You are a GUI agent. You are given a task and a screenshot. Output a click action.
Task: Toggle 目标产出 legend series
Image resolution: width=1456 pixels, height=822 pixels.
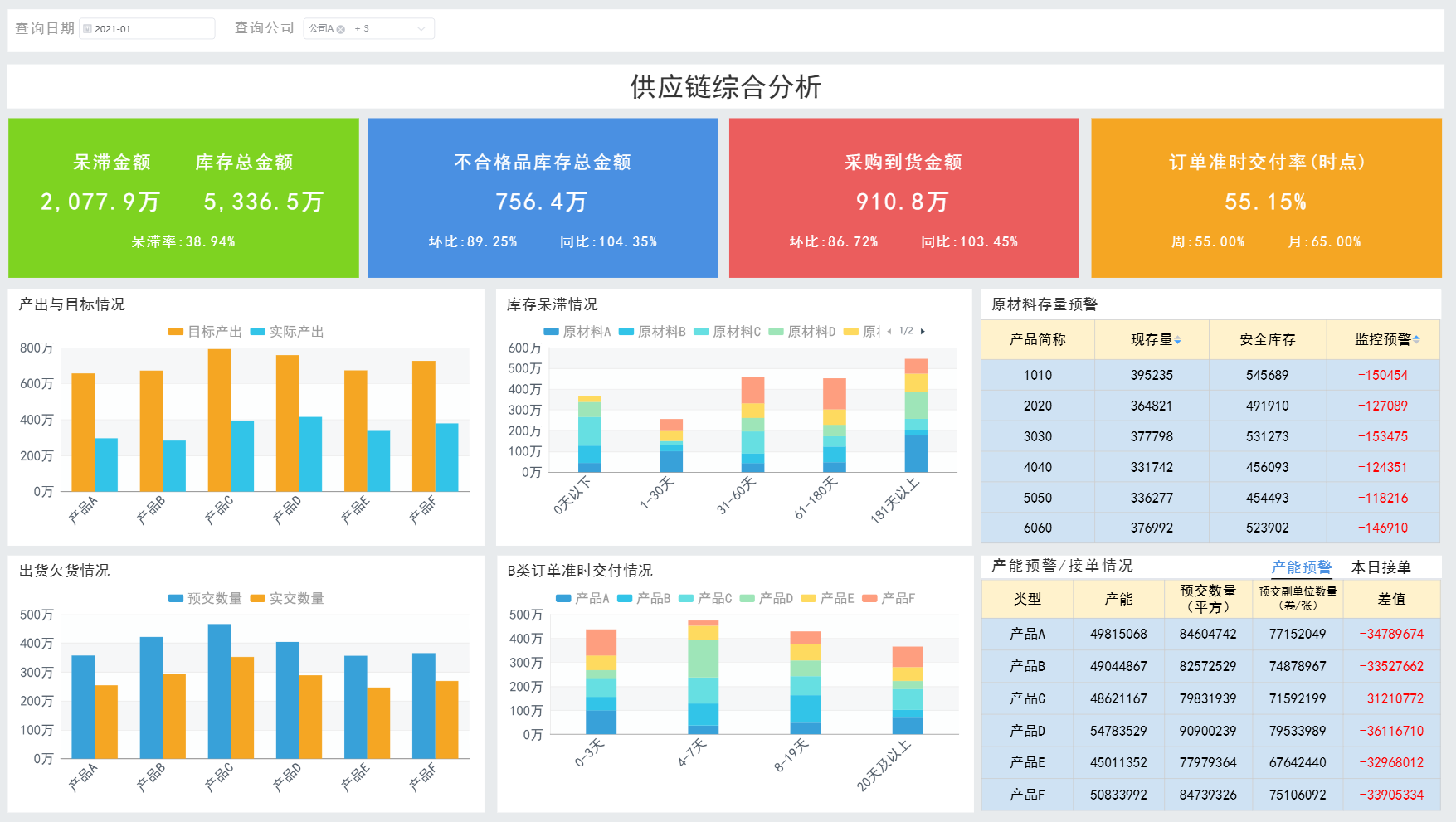205,332
